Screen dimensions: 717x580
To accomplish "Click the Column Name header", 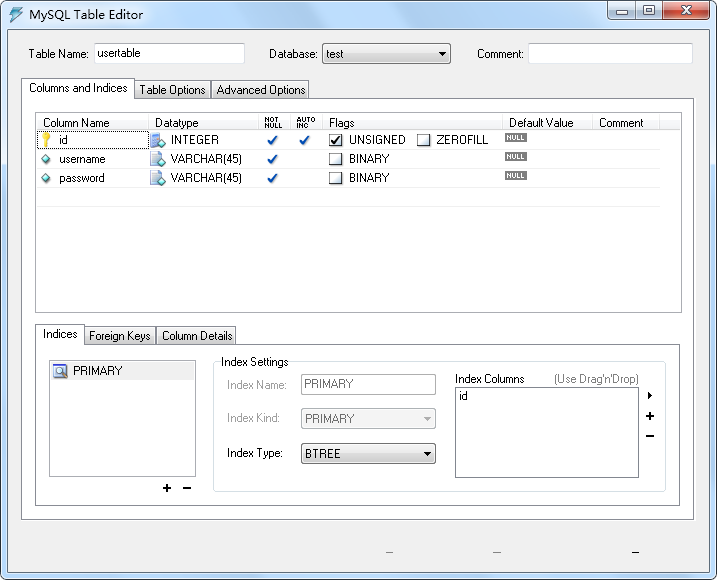I will (93, 123).
